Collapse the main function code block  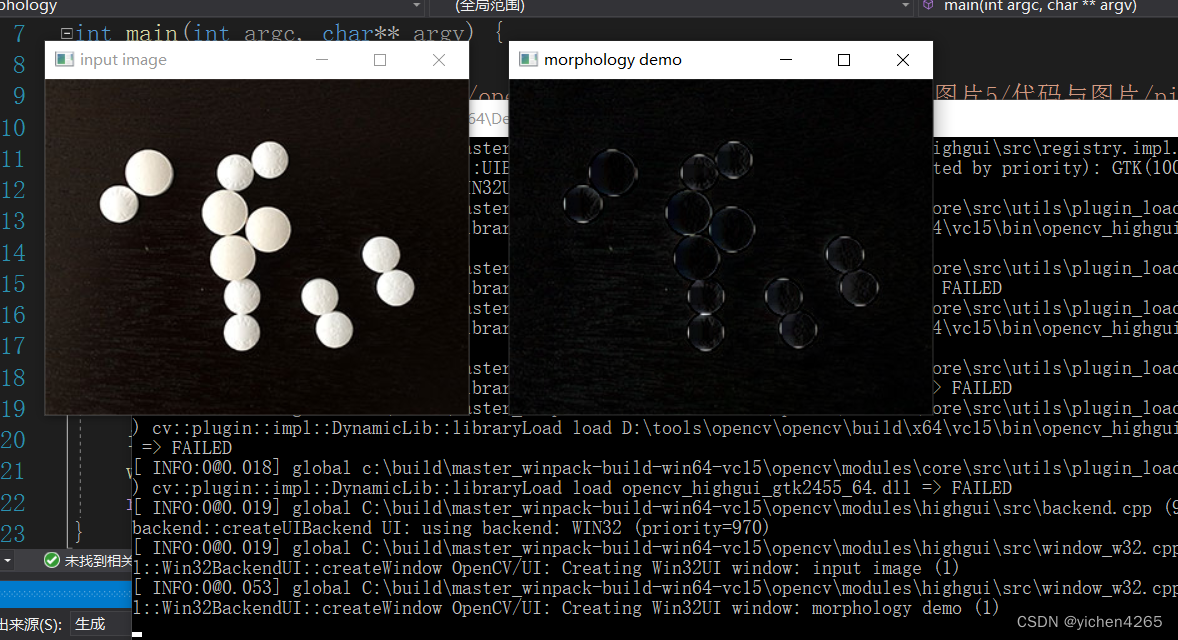[x=67, y=33]
